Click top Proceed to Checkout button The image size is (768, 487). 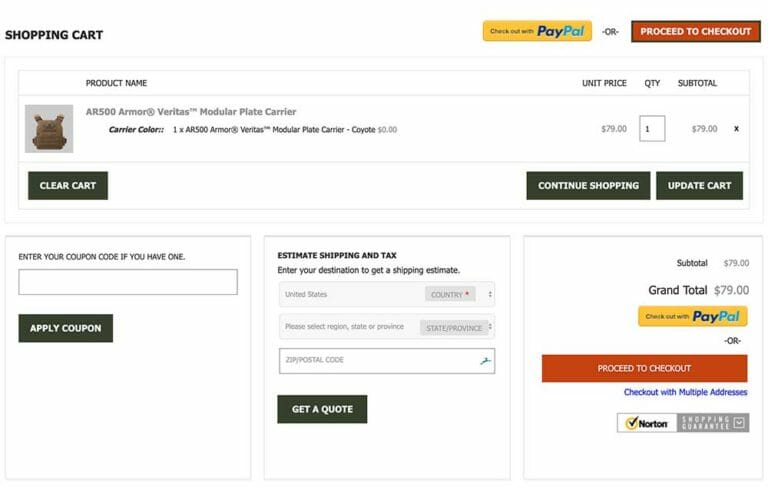point(695,31)
